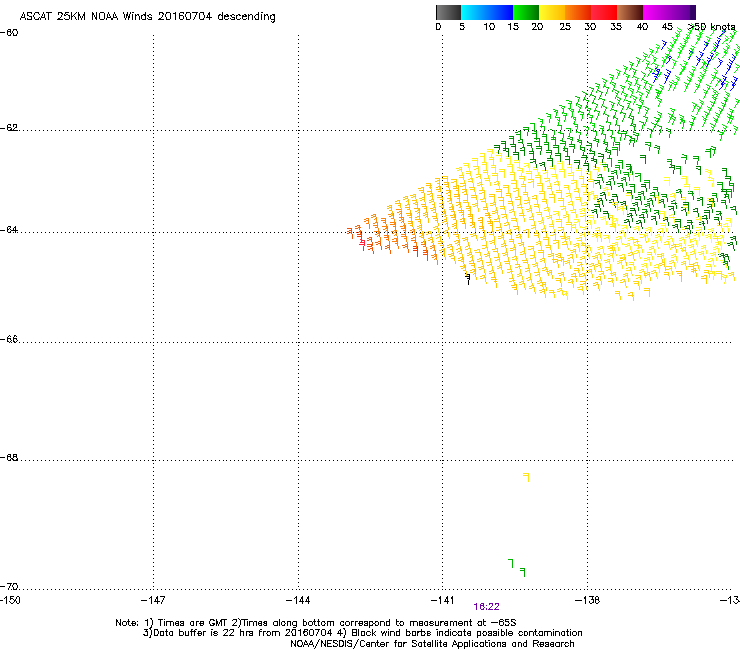Click the '-138' longitude axis label
Screen dimensions: 740x650
pos(587,600)
